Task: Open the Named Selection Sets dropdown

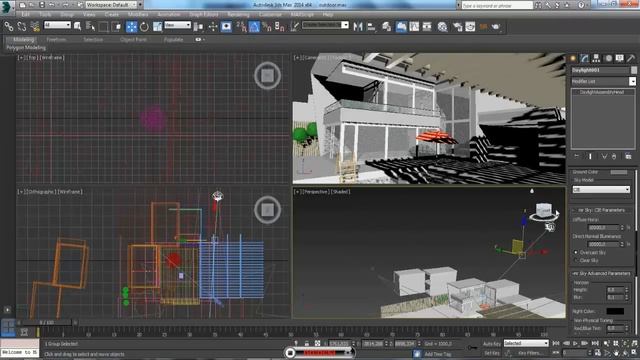Action: pos(325,25)
